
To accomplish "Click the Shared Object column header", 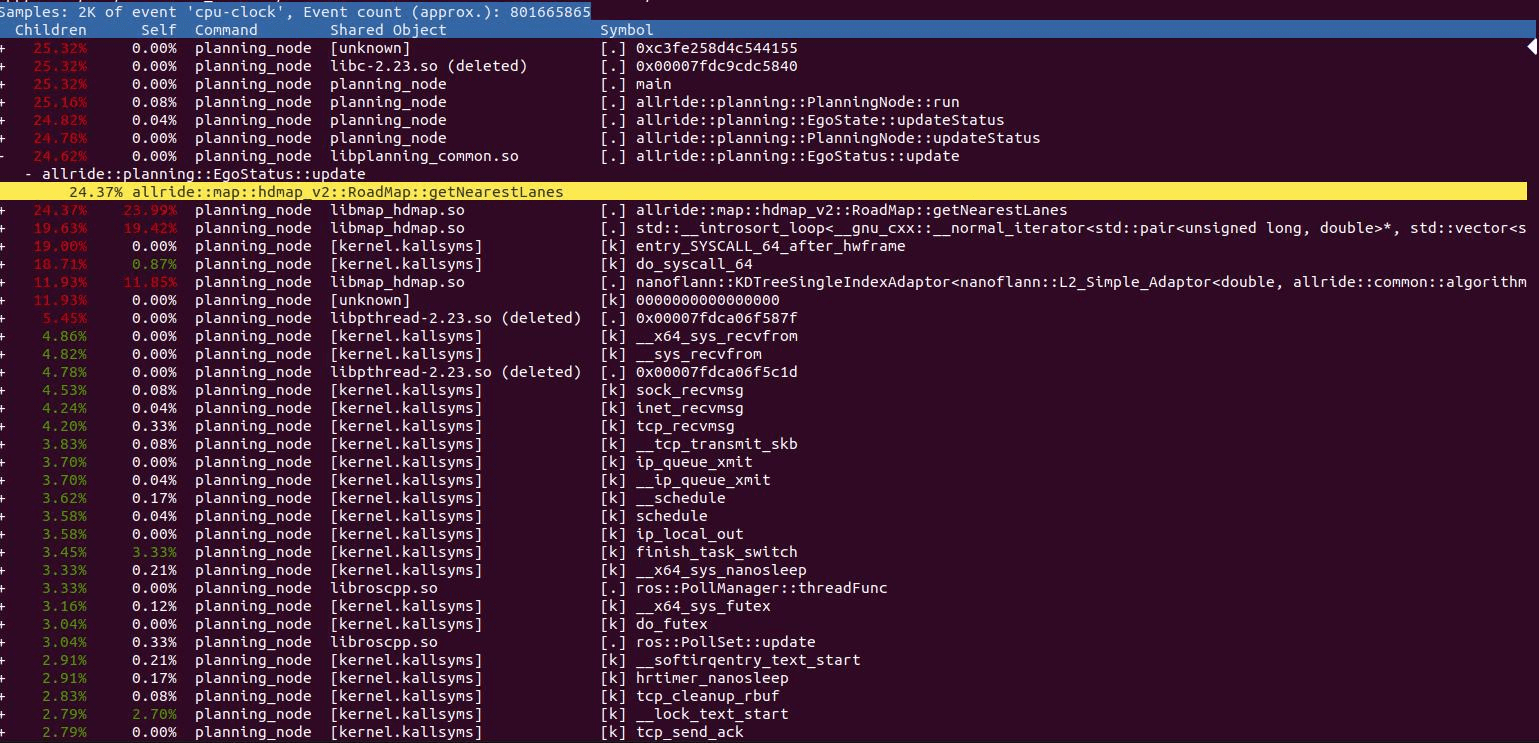I will pyautogui.click(x=388, y=30).
